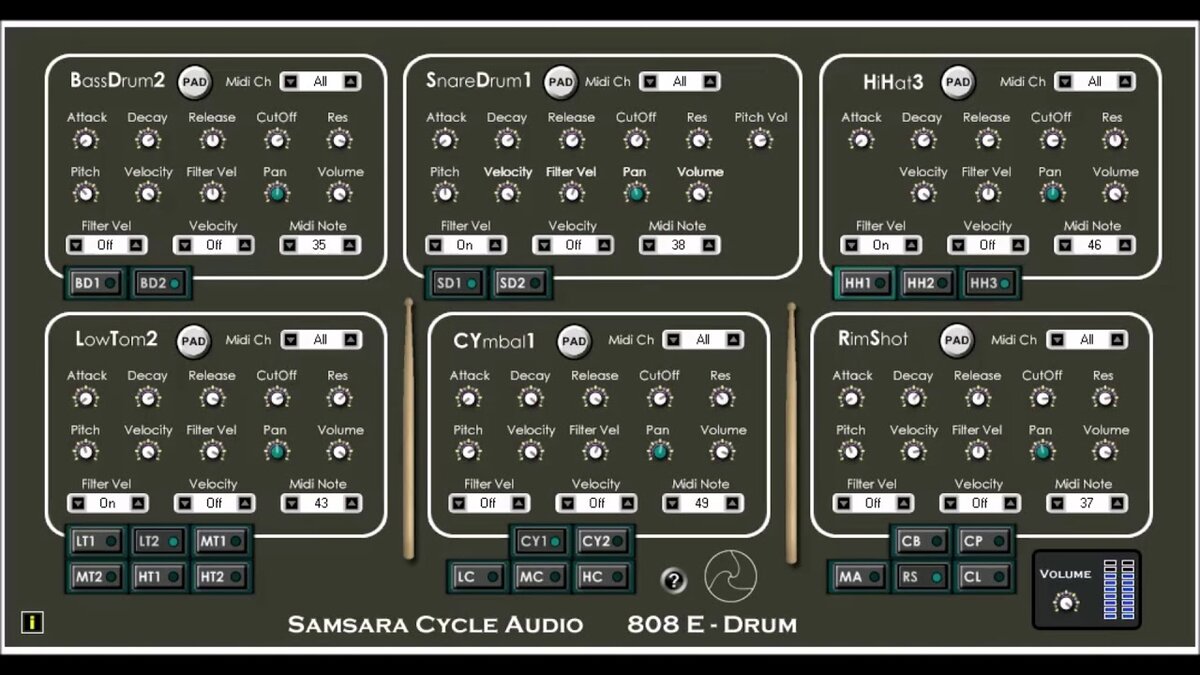Viewport: 1200px width, 675px height.
Task: Increase HiHat3 Midi Note above 46
Action: [x=1124, y=245]
